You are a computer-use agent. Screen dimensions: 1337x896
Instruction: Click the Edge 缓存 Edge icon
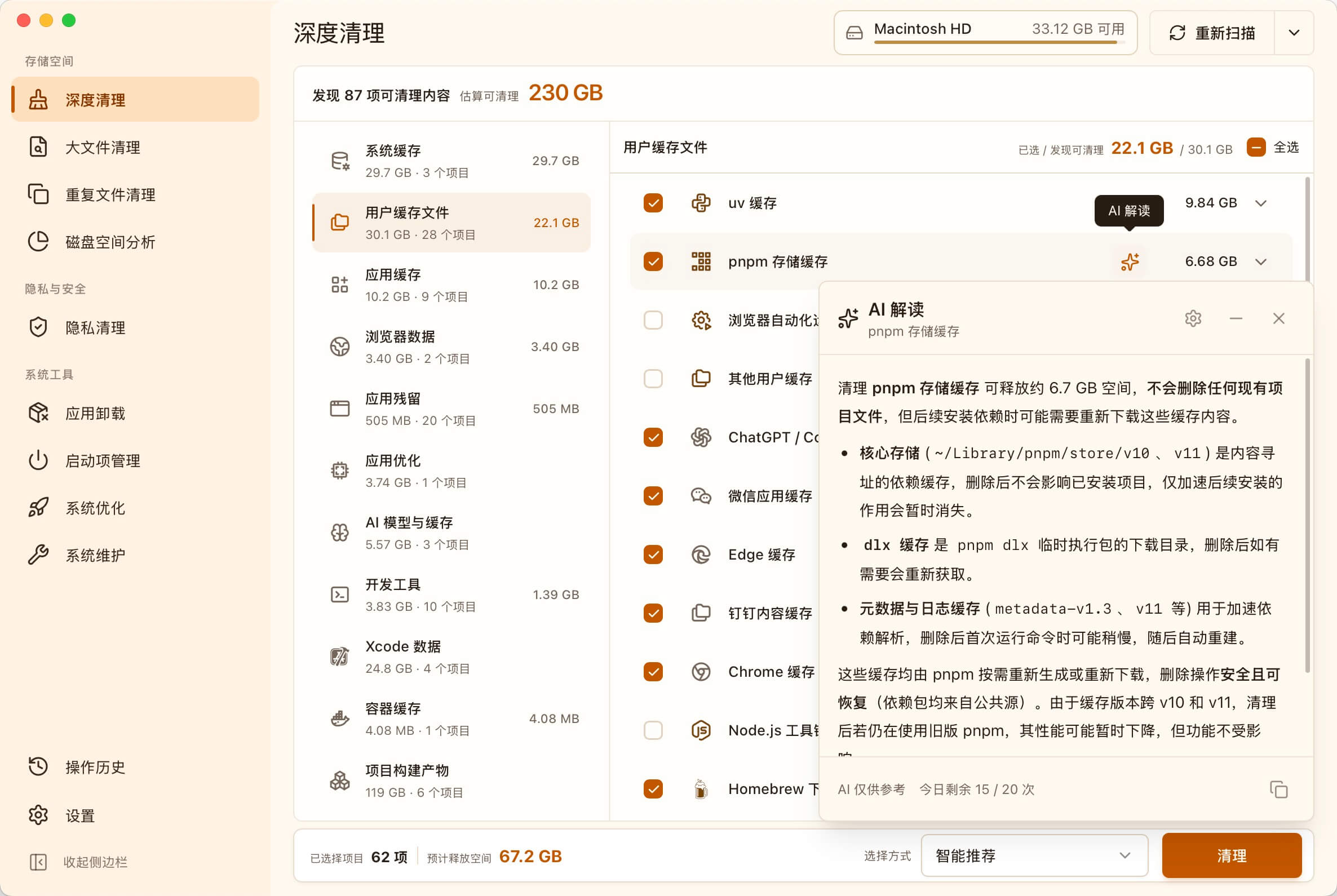pos(701,555)
